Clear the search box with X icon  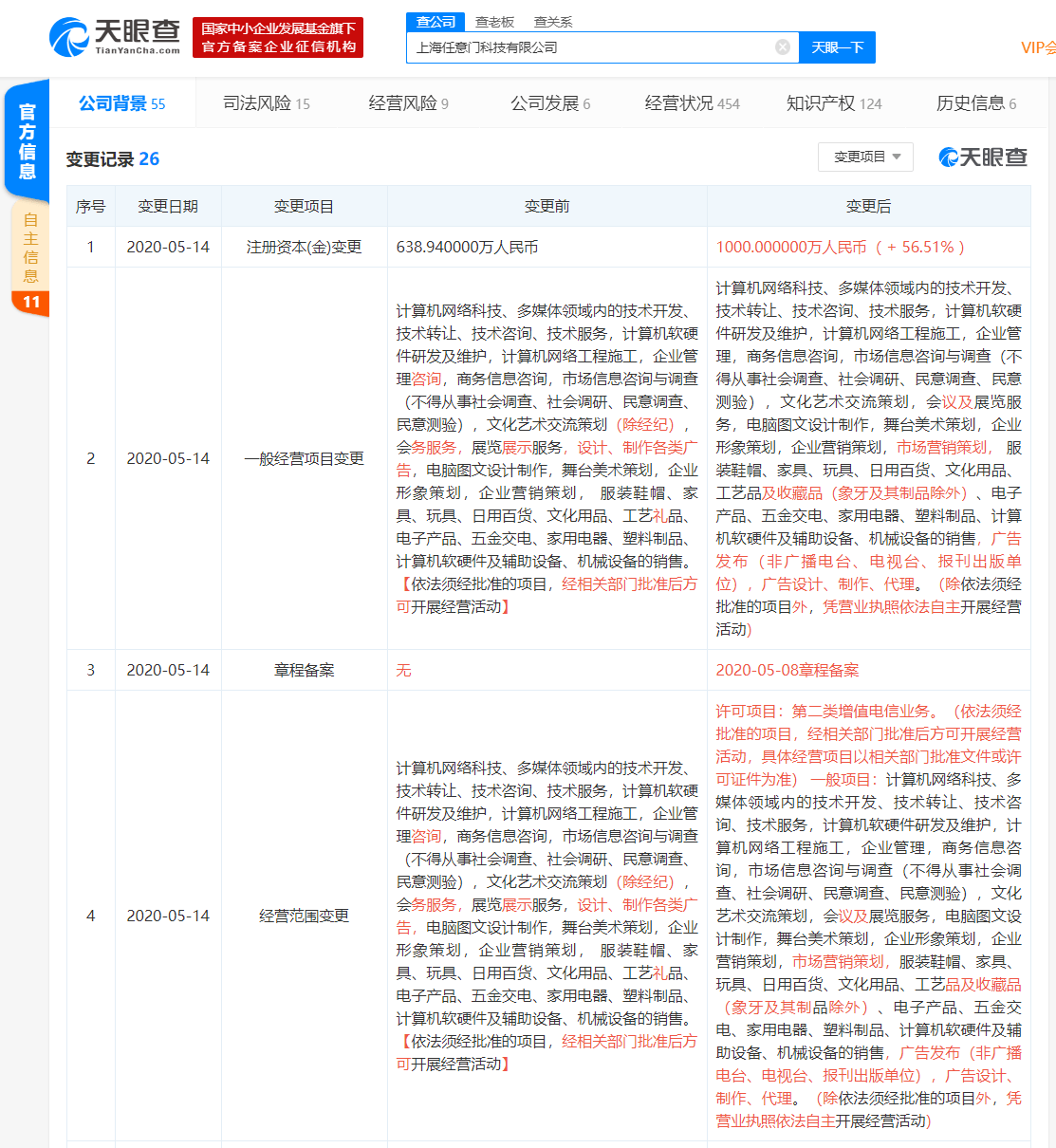[x=783, y=47]
